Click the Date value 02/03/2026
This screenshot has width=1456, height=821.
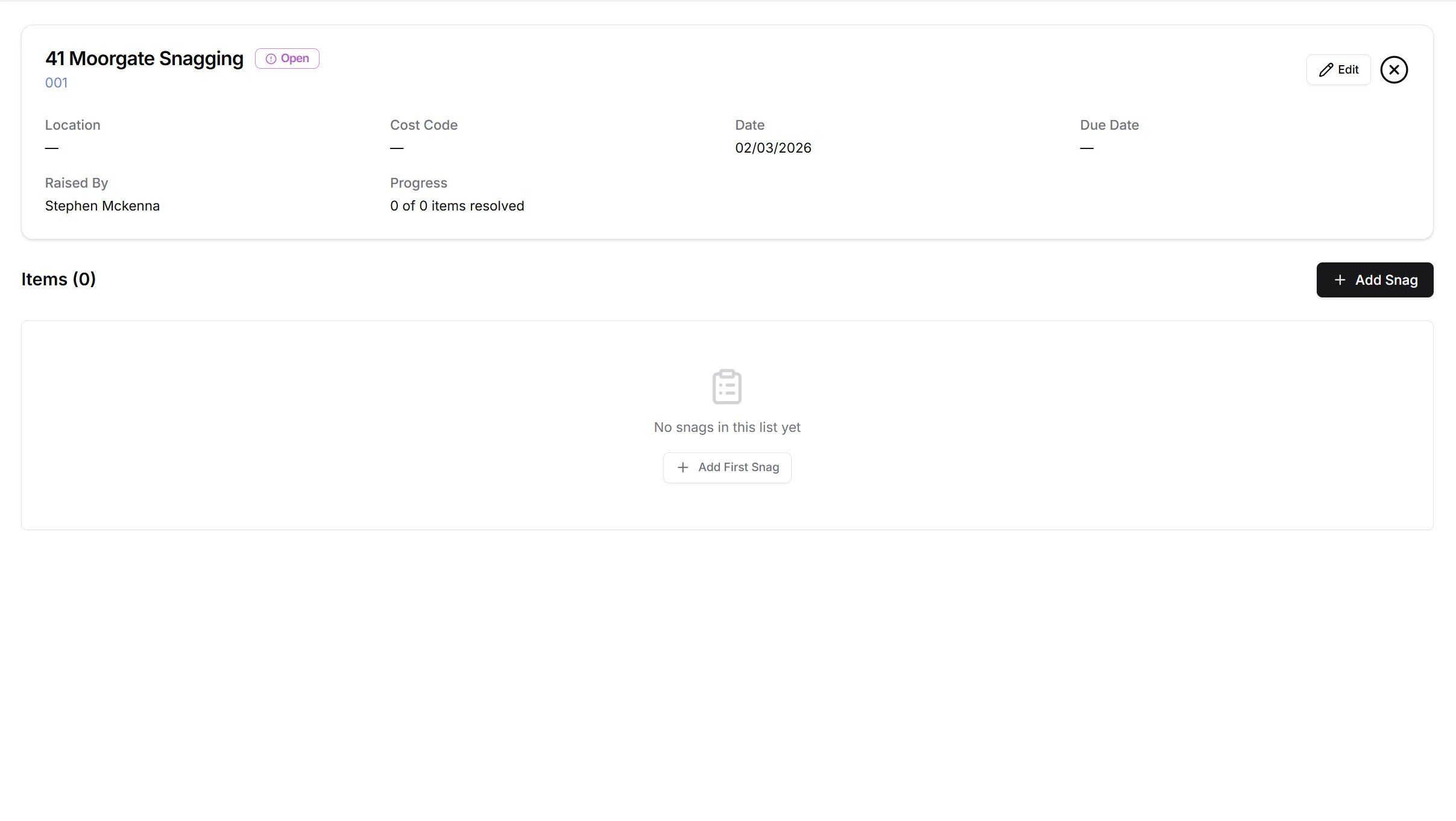point(774,147)
